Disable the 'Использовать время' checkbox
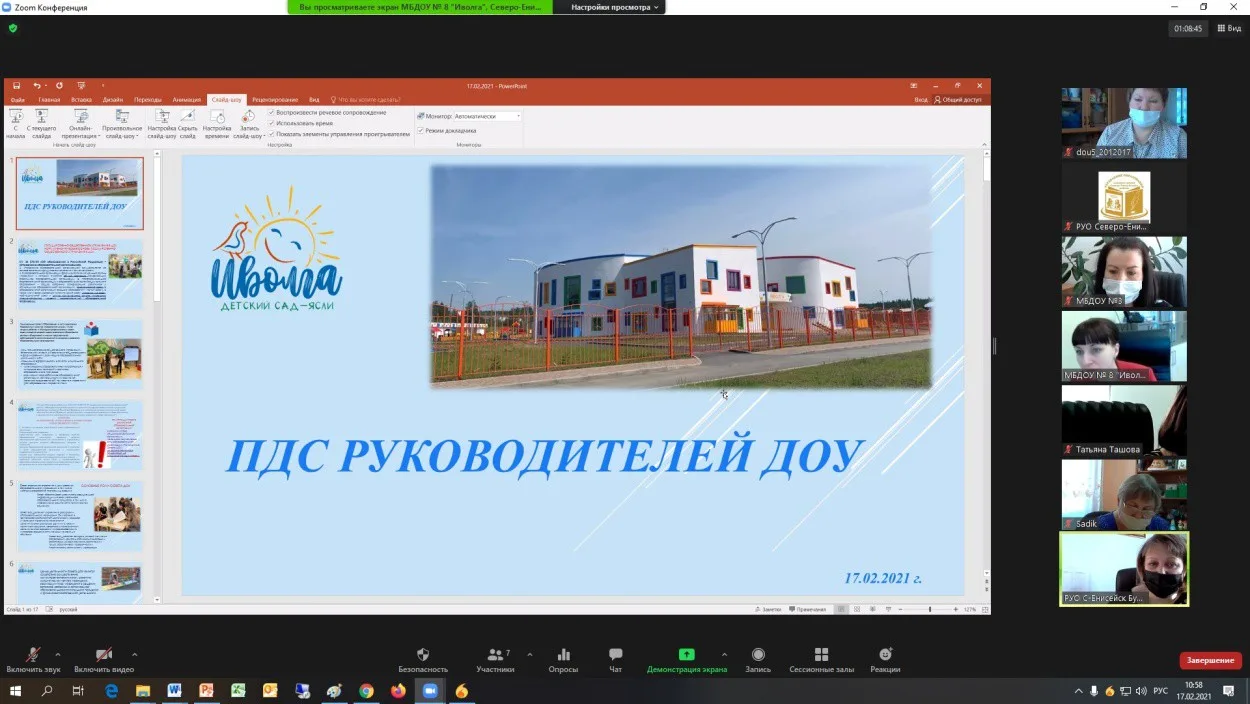Image resolution: width=1250 pixels, height=704 pixels. tap(270, 124)
